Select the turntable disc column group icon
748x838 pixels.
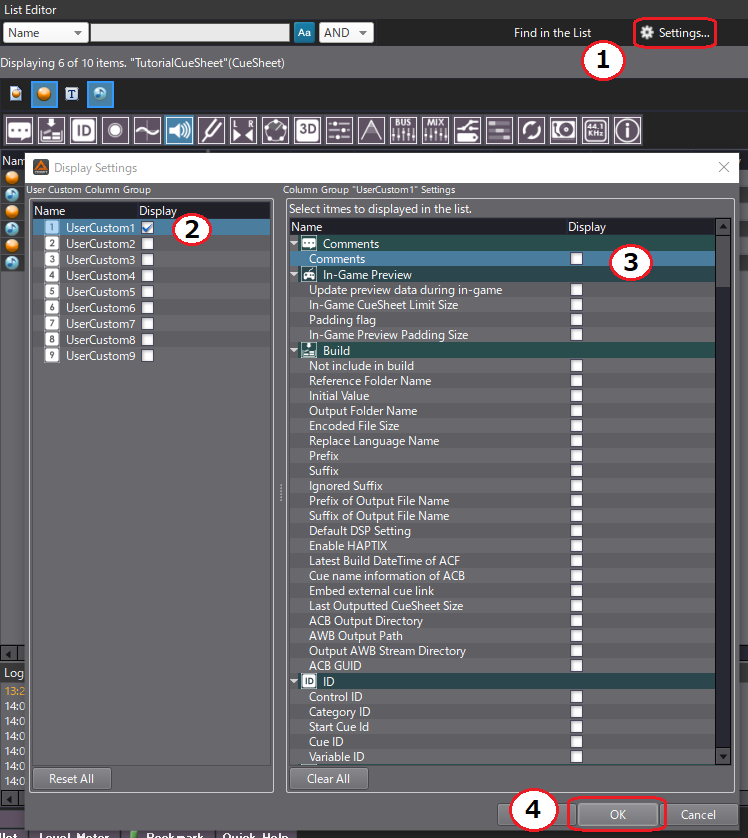563,130
